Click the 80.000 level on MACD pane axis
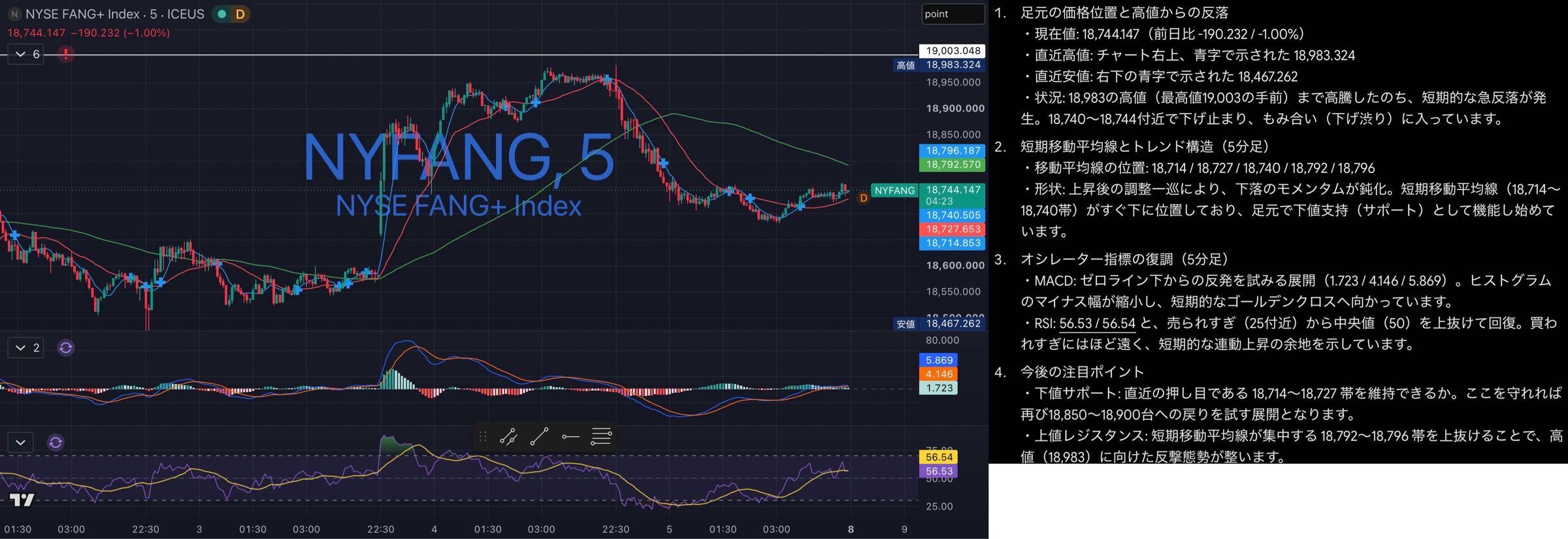Screen dimensions: 1568x539 click(943, 340)
